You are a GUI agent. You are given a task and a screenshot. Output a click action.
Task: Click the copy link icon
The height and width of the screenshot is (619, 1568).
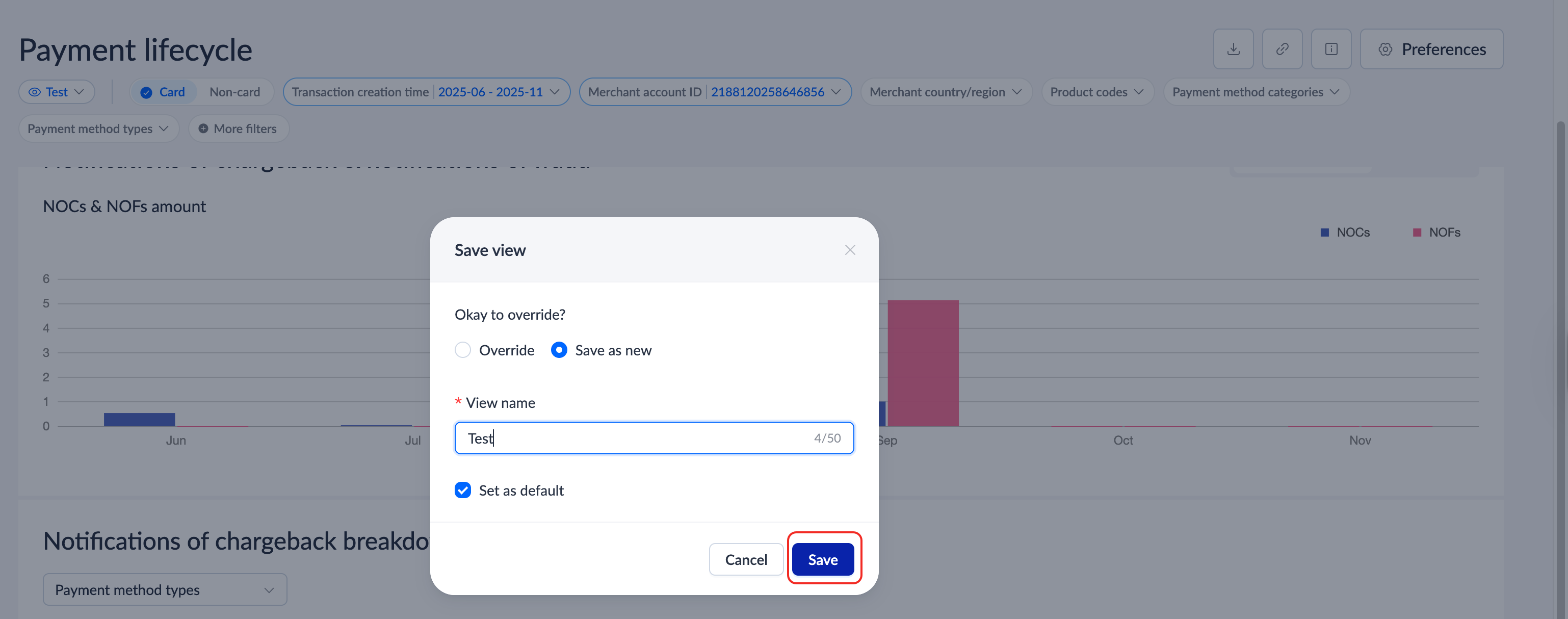click(x=1282, y=49)
